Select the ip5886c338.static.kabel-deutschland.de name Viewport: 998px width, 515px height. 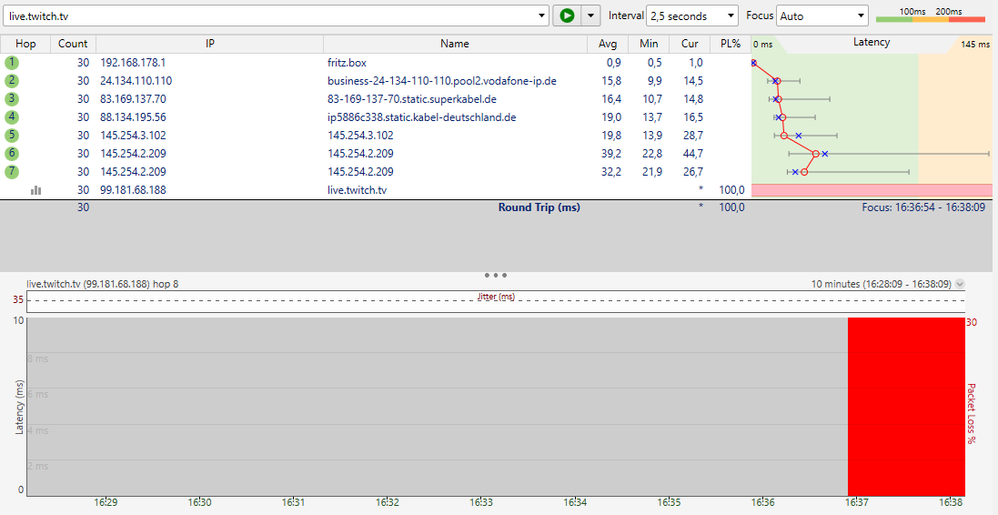click(421, 117)
